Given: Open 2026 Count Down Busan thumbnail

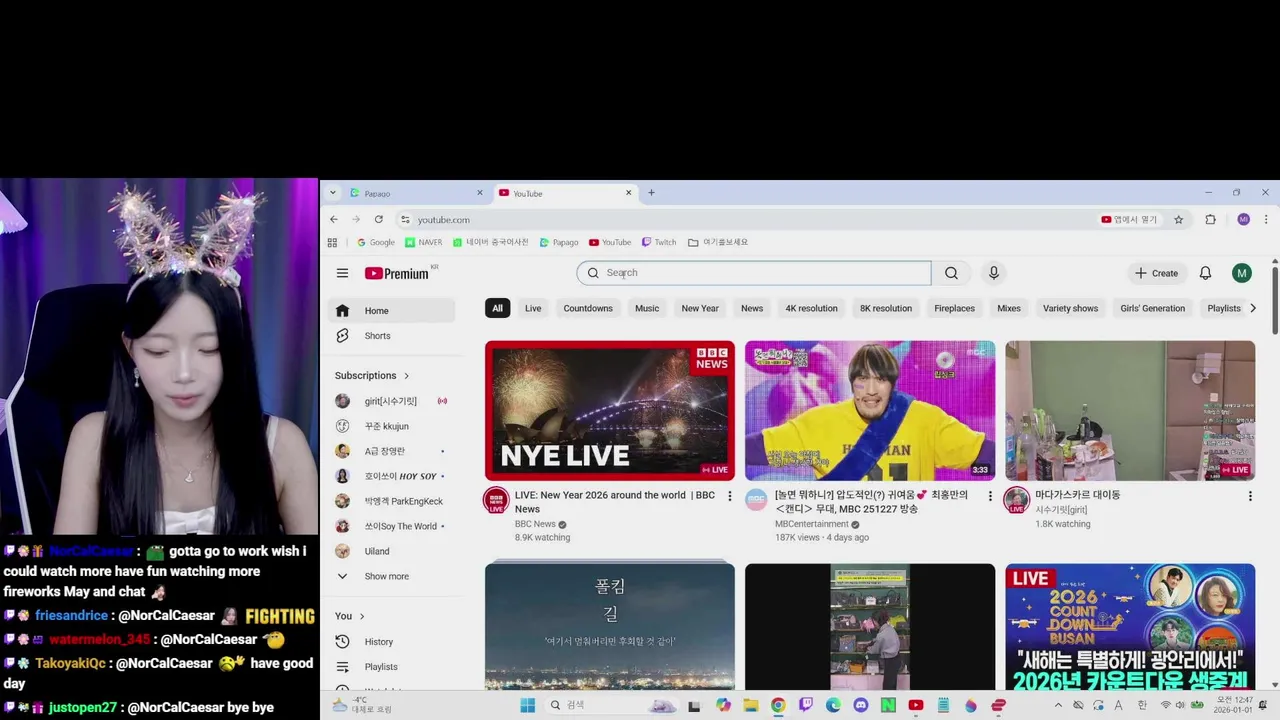Looking at the screenshot, I should (1130, 626).
